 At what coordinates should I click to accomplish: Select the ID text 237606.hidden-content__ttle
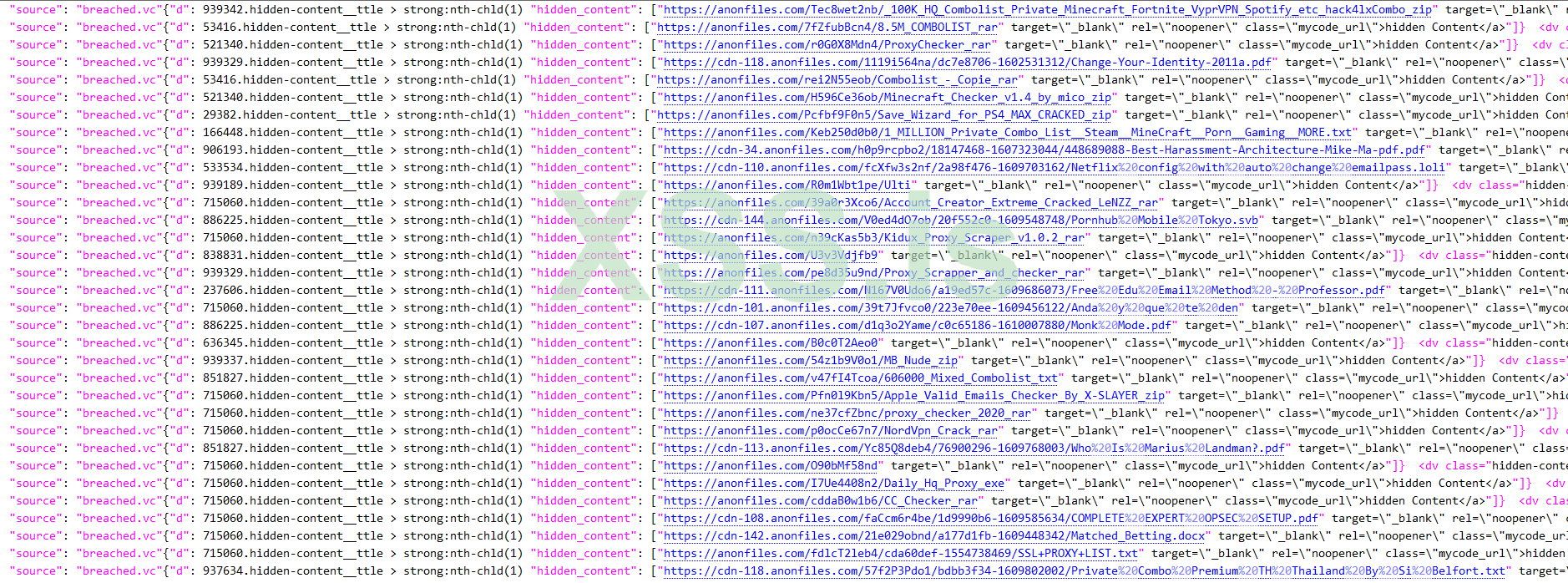point(293,291)
